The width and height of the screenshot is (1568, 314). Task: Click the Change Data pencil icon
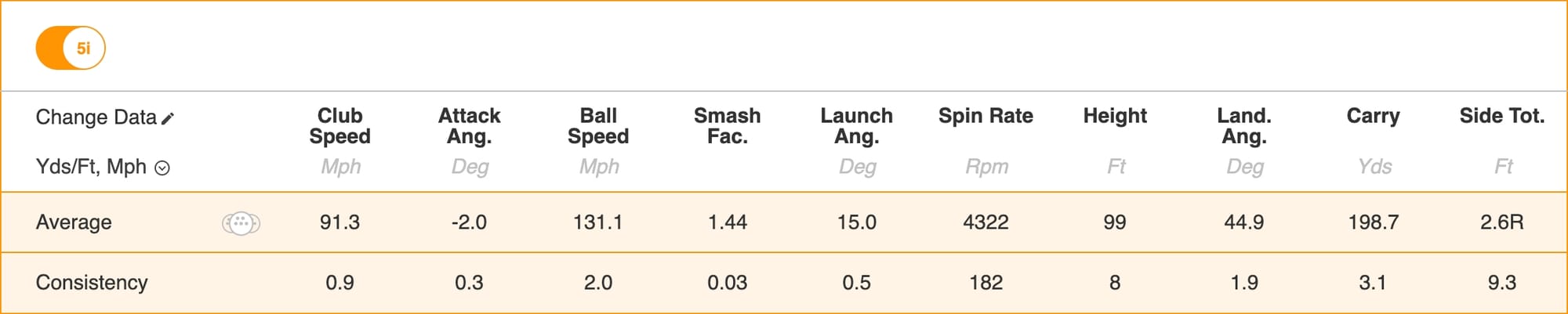pos(168,118)
